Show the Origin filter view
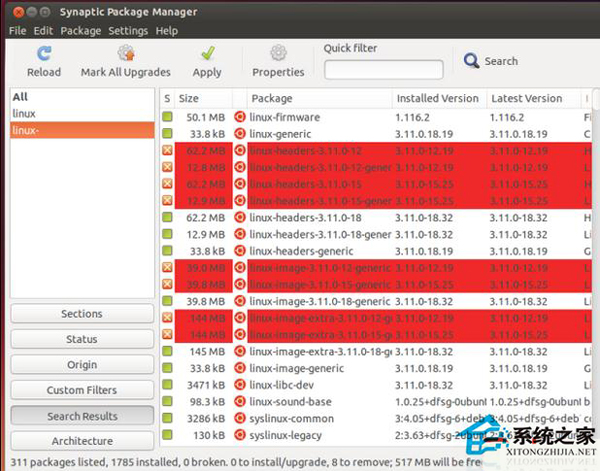 coord(82,365)
